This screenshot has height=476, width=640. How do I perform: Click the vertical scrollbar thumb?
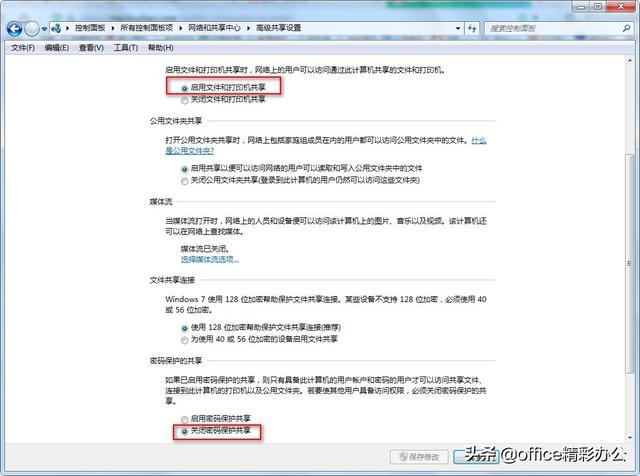pos(629,263)
